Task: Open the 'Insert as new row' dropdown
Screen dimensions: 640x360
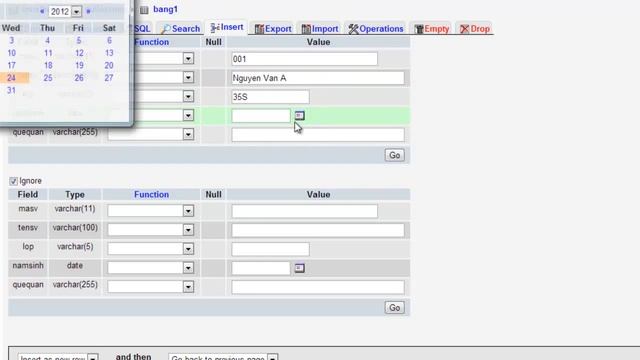Action: [58, 357]
